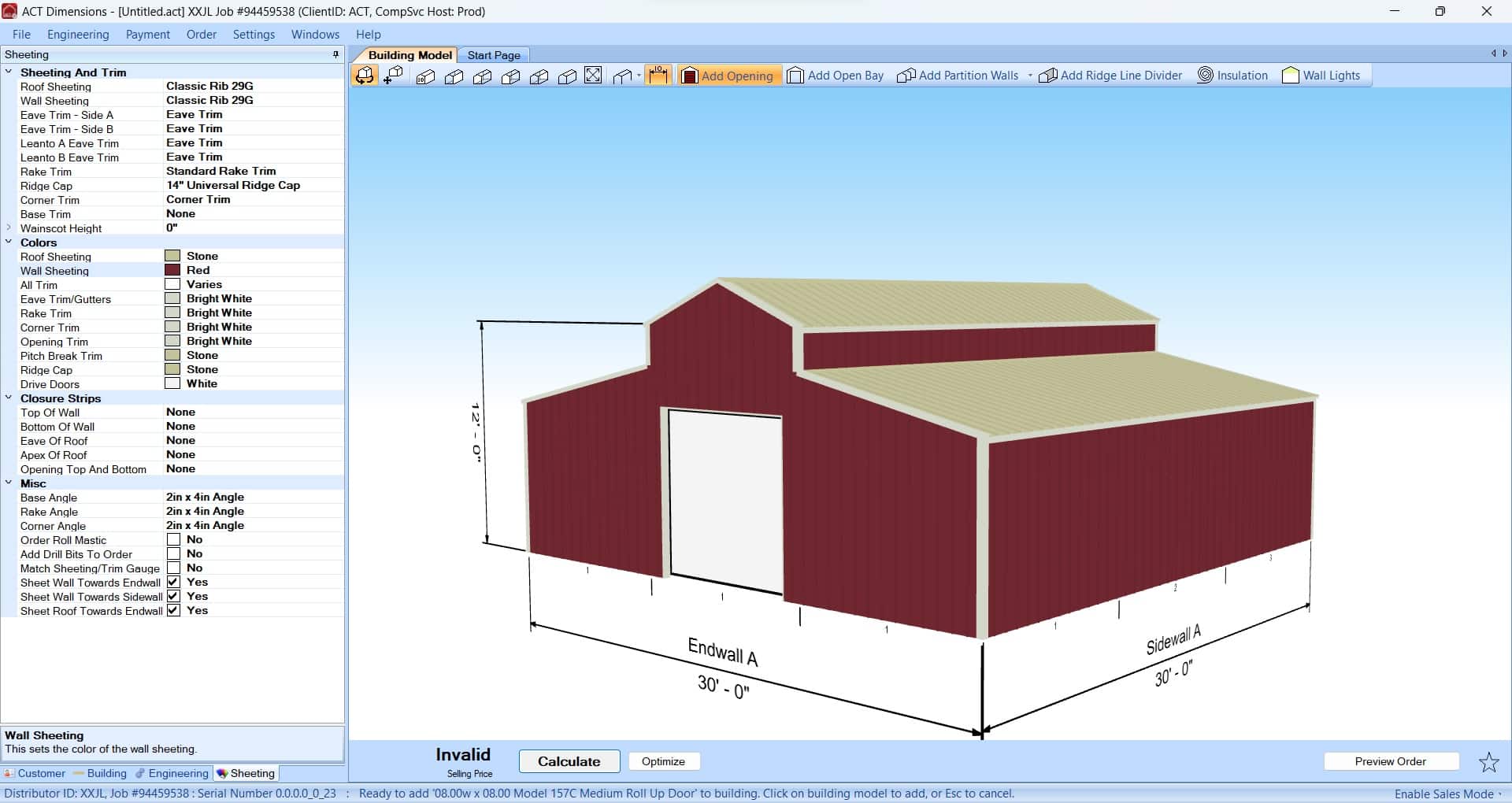1512x803 pixels.
Task: Expand the Wainscot Height row
Action: click(9, 228)
